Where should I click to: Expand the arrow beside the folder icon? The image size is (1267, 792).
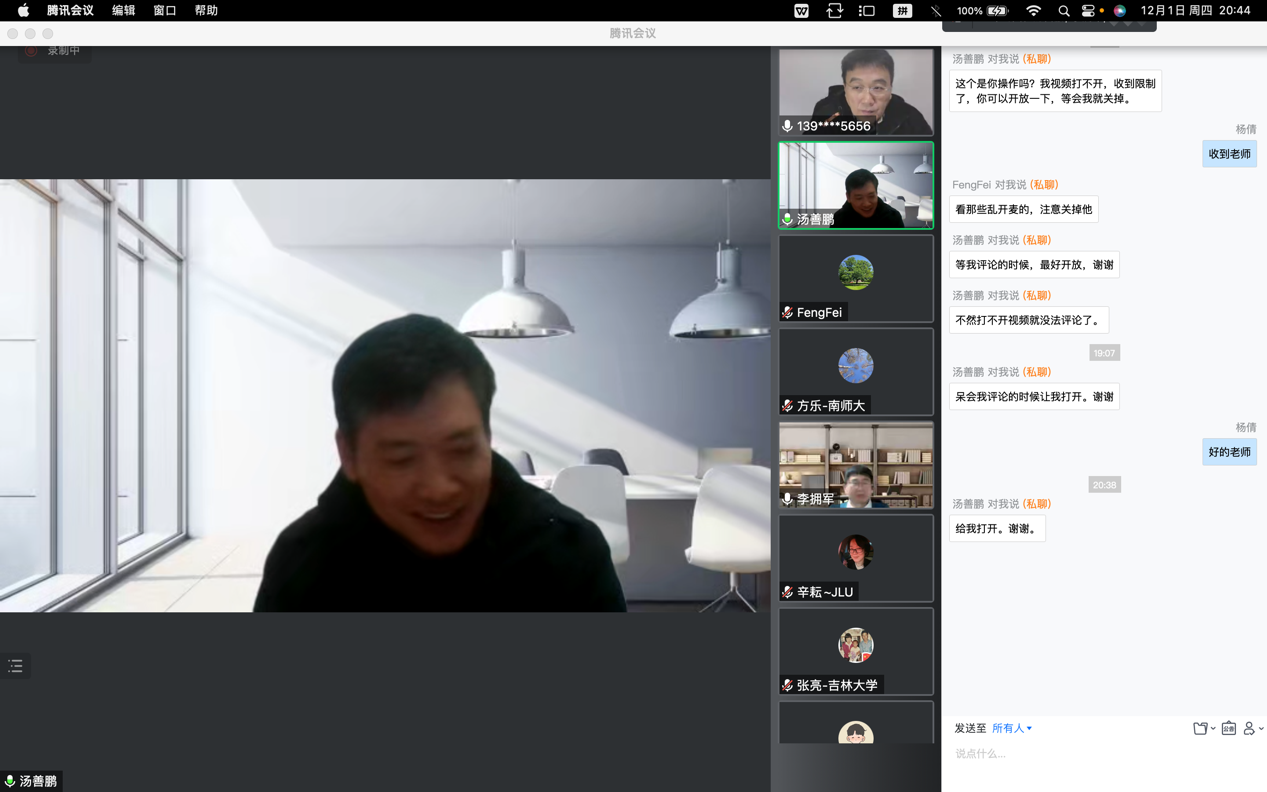pyautogui.click(x=1213, y=729)
